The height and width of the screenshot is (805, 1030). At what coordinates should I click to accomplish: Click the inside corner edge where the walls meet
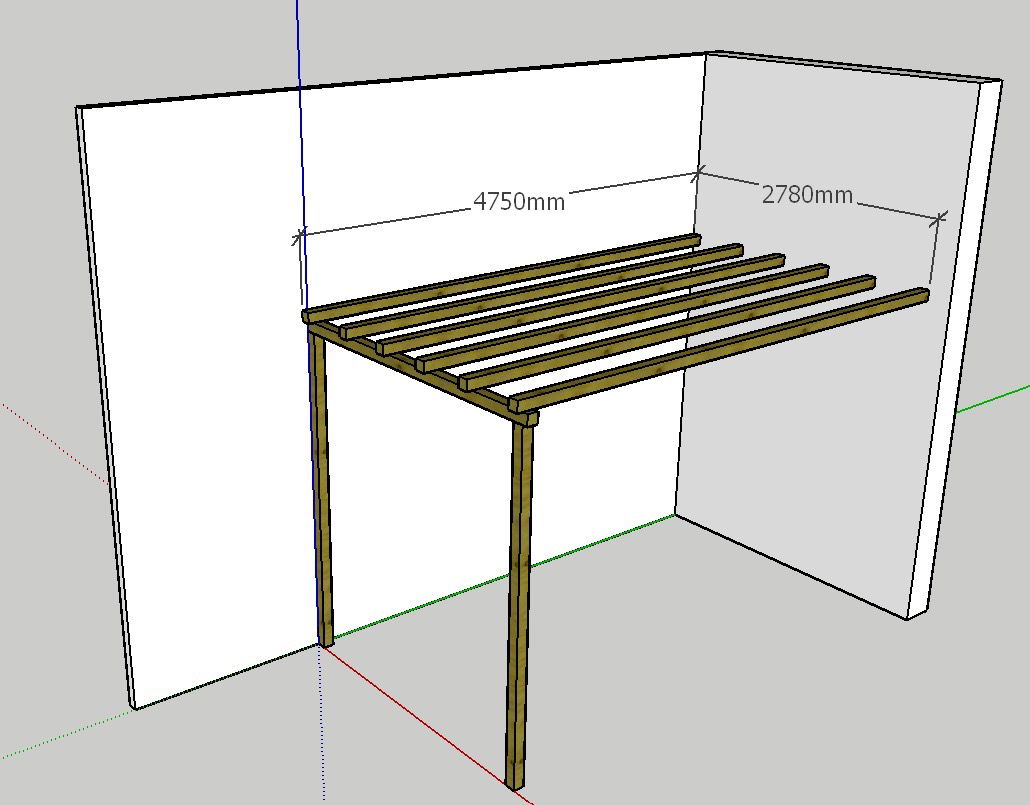(x=688, y=350)
